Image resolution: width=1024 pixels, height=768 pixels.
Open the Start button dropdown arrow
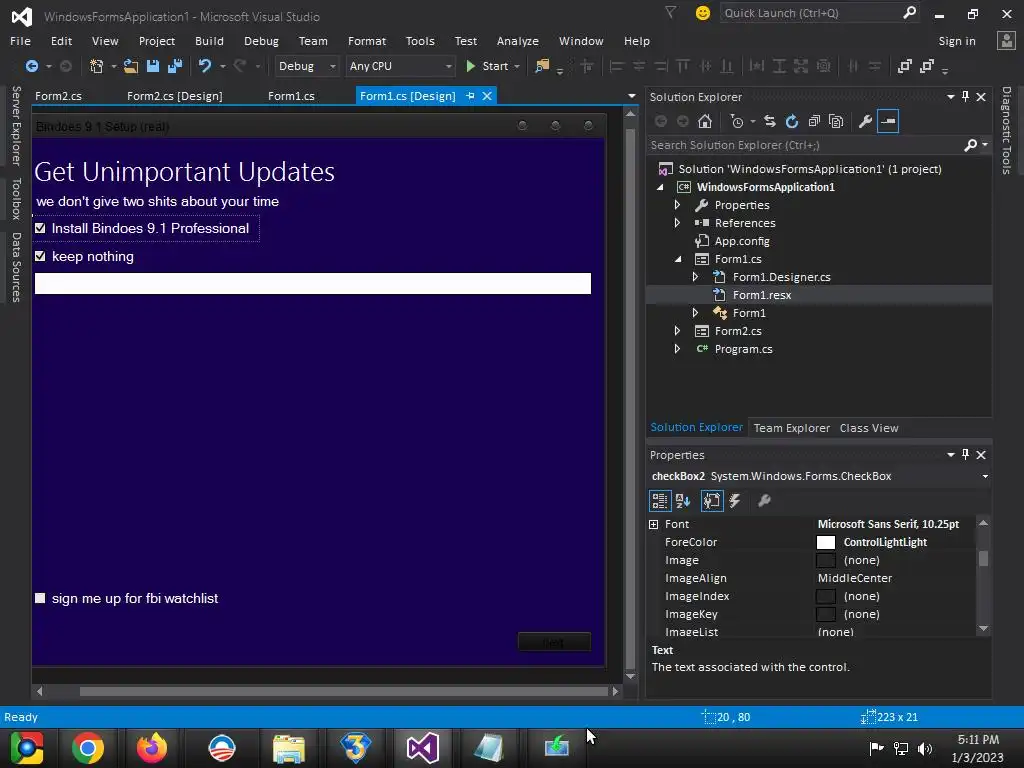click(517, 66)
